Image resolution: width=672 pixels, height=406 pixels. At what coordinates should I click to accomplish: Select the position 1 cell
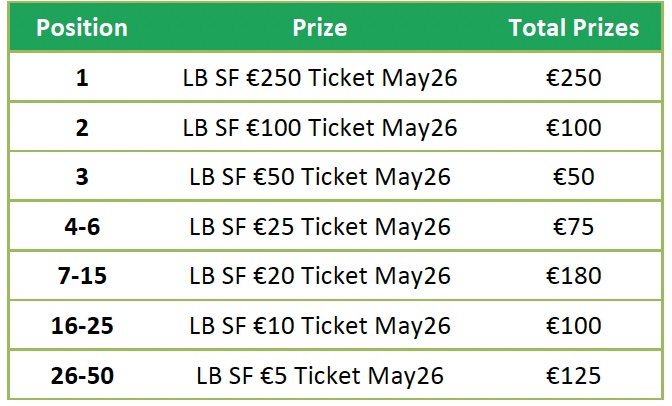pos(82,78)
